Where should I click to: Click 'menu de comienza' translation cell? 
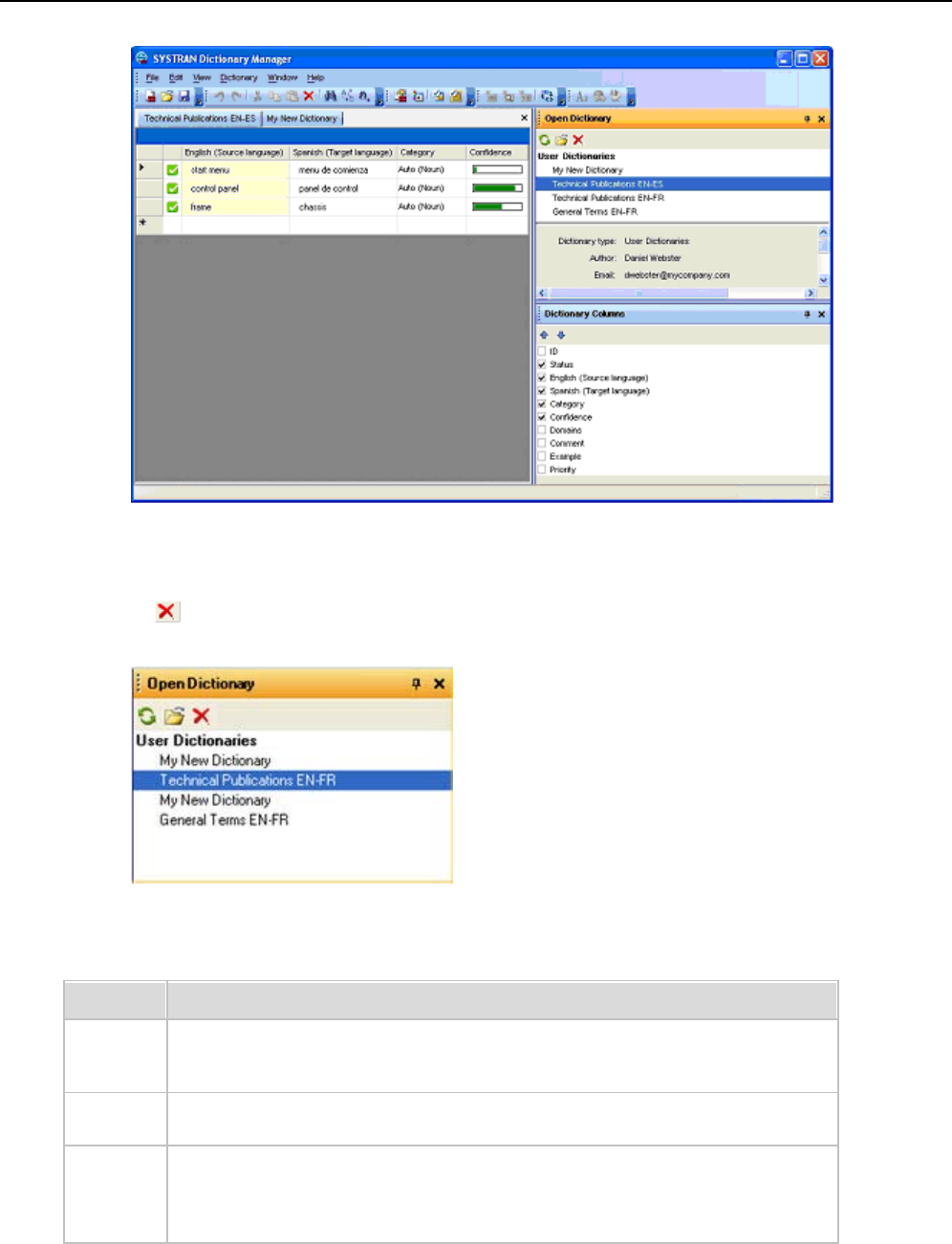[x=343, y=169]
